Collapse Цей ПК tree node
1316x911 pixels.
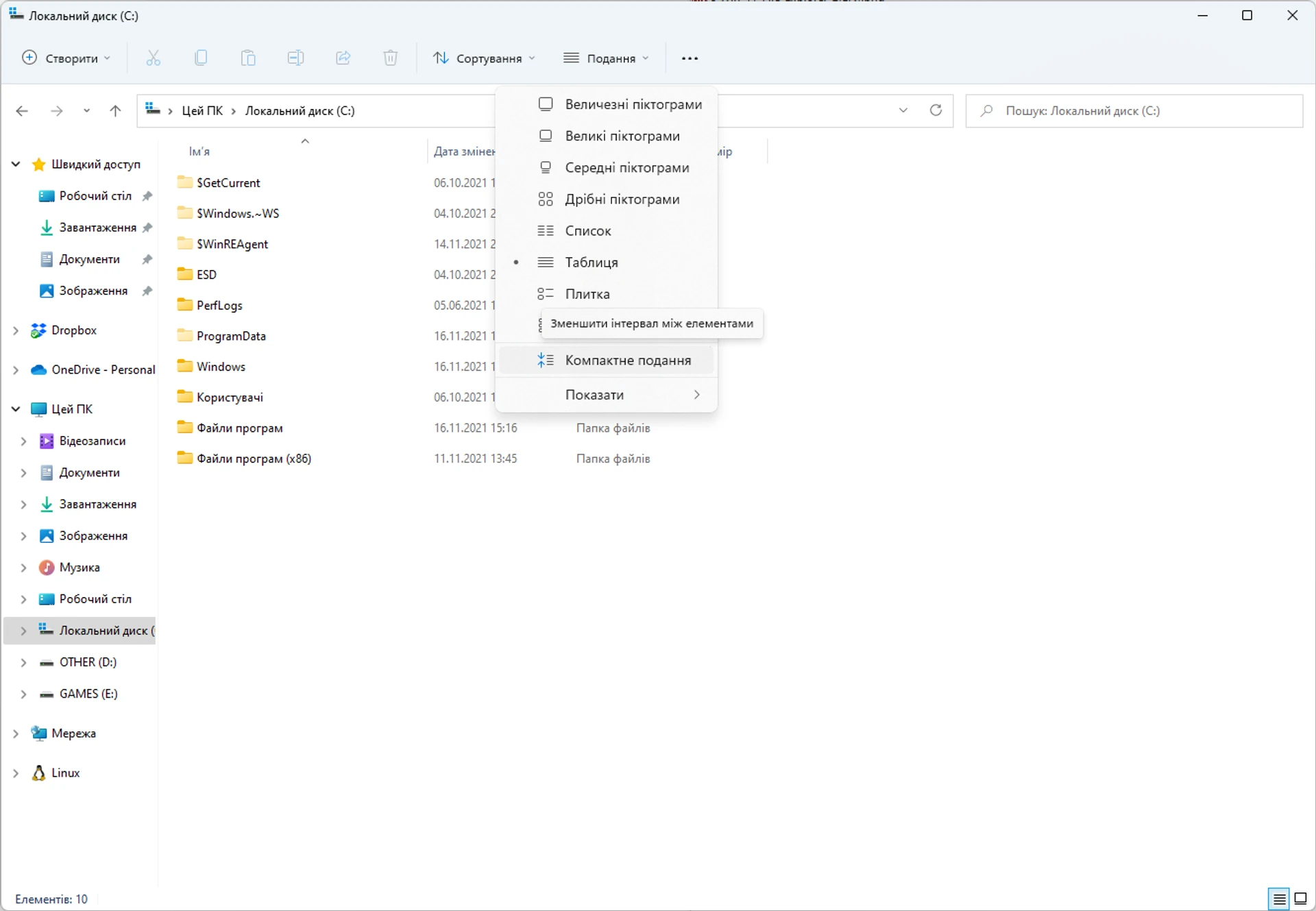coord(16,409)
